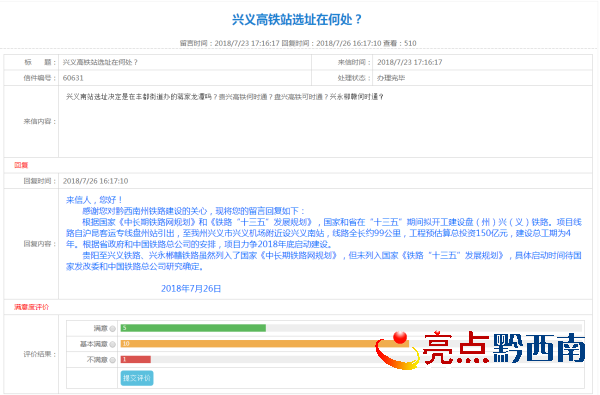Select the 不满意 radio button

tap(112, 360)
